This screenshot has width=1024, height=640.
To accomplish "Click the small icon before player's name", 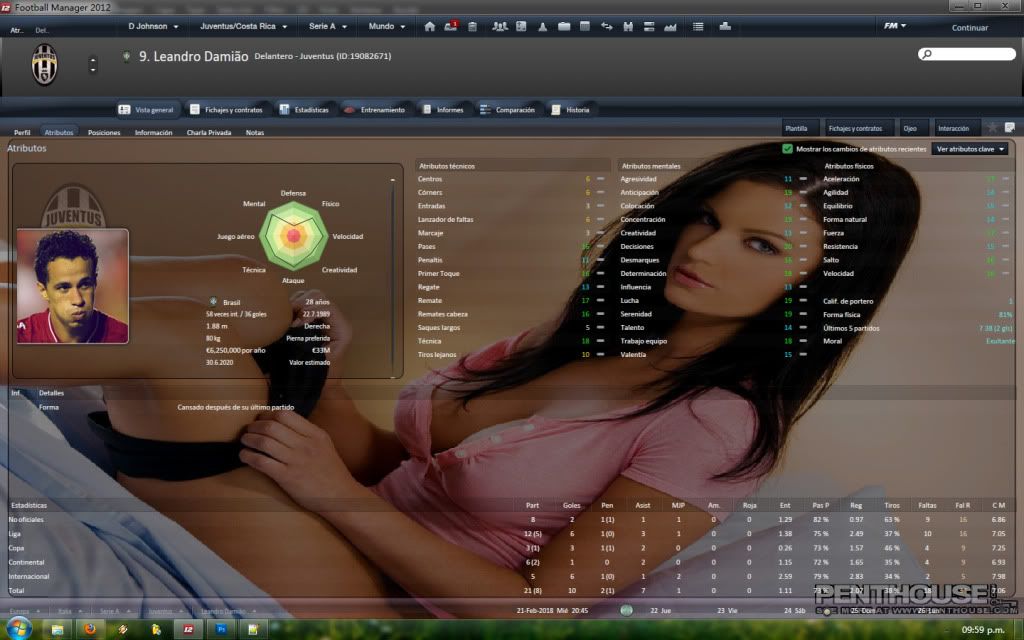I will coord(127,56).
